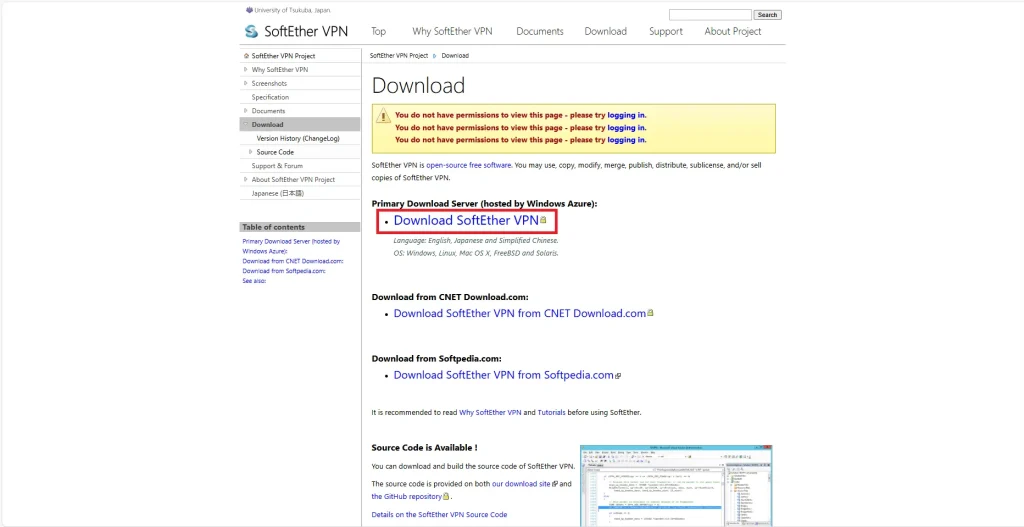Image resolution: width=1024 pixels, height=527 pixels.
Task: Jump to See also in table of contents
Action: (x=254, y=280)
